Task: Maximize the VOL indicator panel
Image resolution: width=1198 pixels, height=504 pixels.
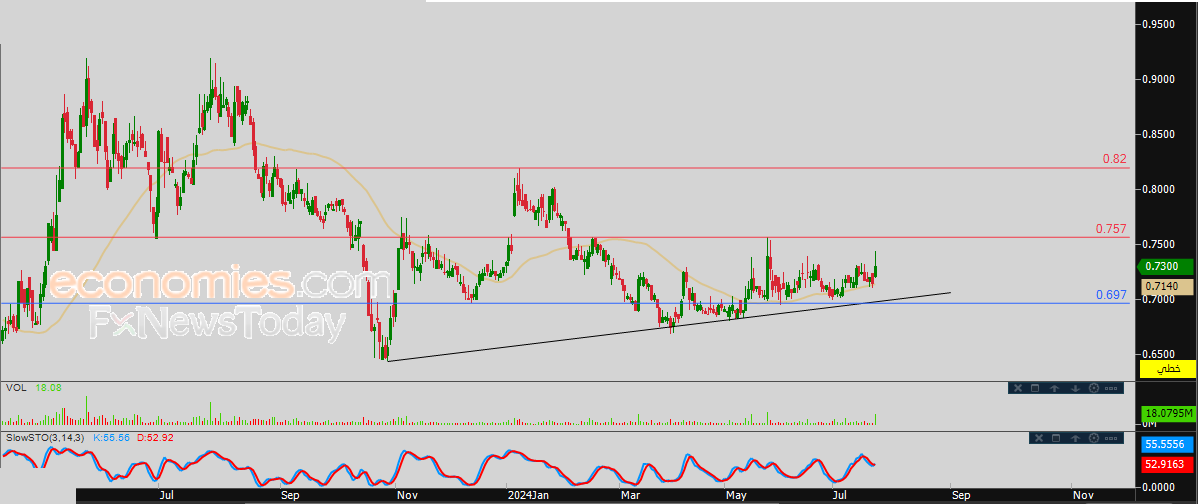Action: [x=1035, y=388]
